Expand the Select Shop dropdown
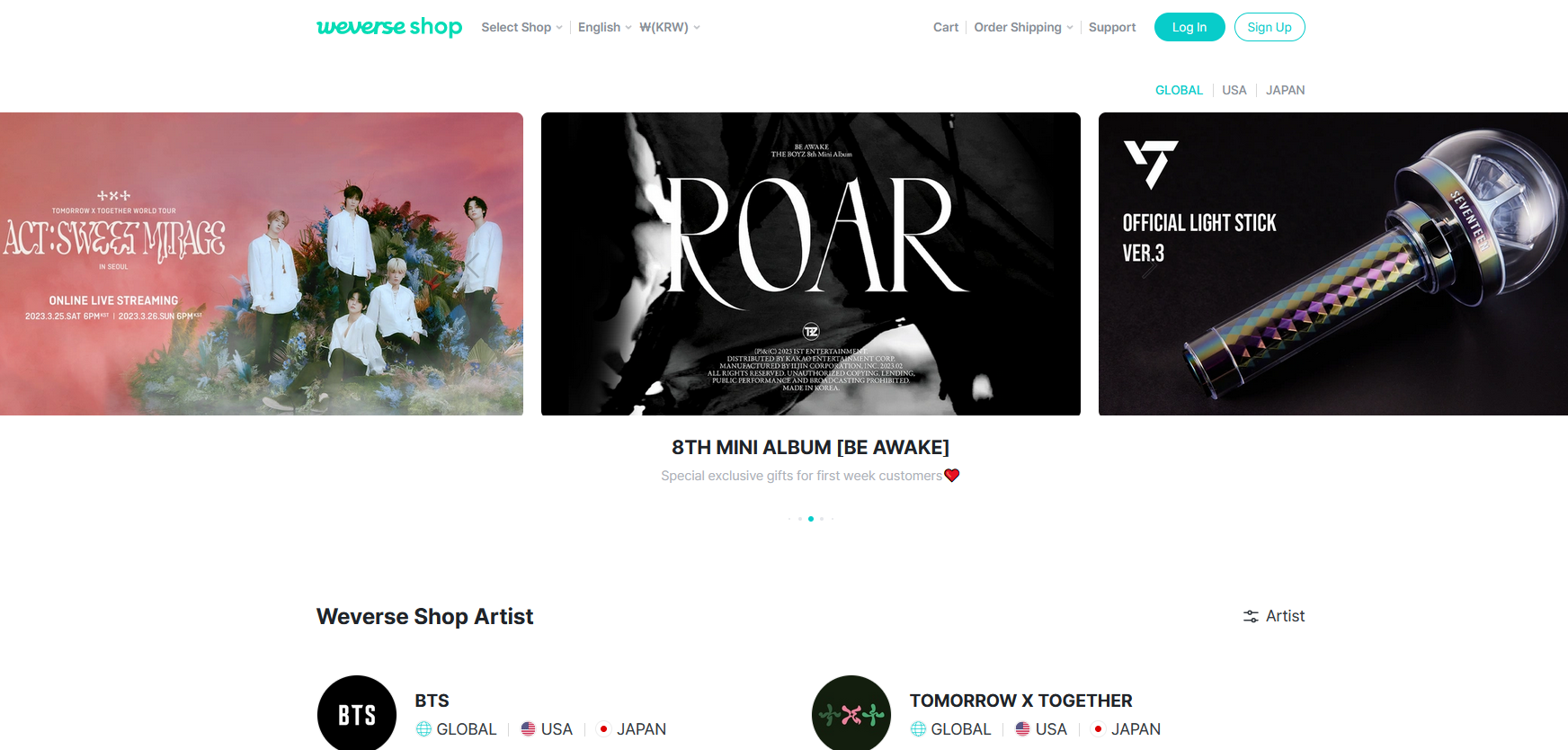The width and height of the screenshot is (1568, 750). (521, 27)
